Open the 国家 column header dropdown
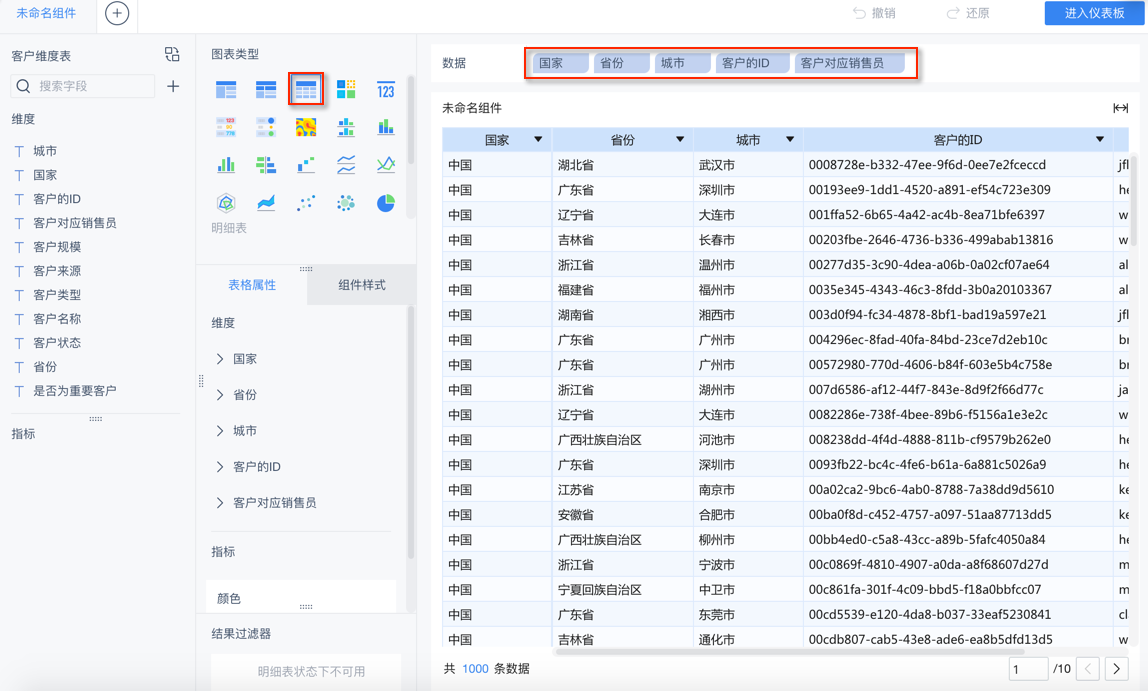The width and height of the screenshot is (1148, 691). pyautogui.click(x=538, y=139)
